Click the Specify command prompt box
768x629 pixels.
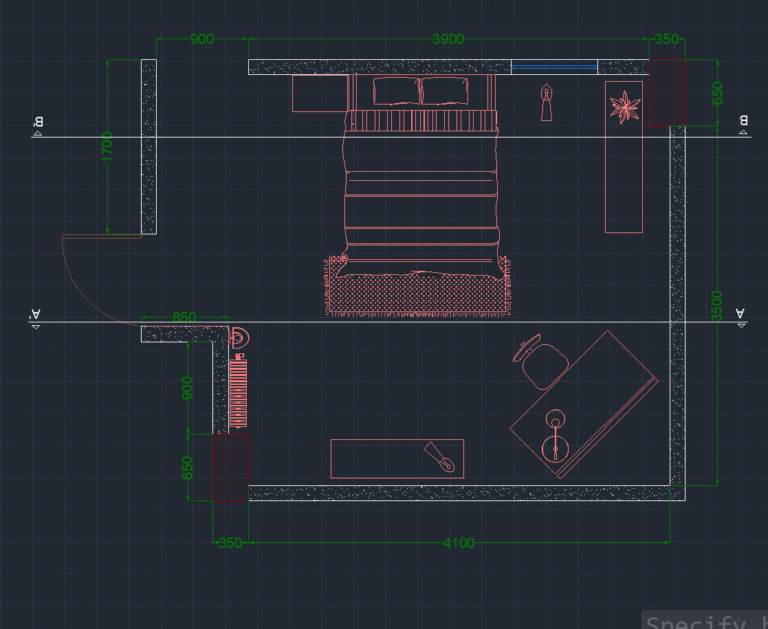[x=705, y=620]
